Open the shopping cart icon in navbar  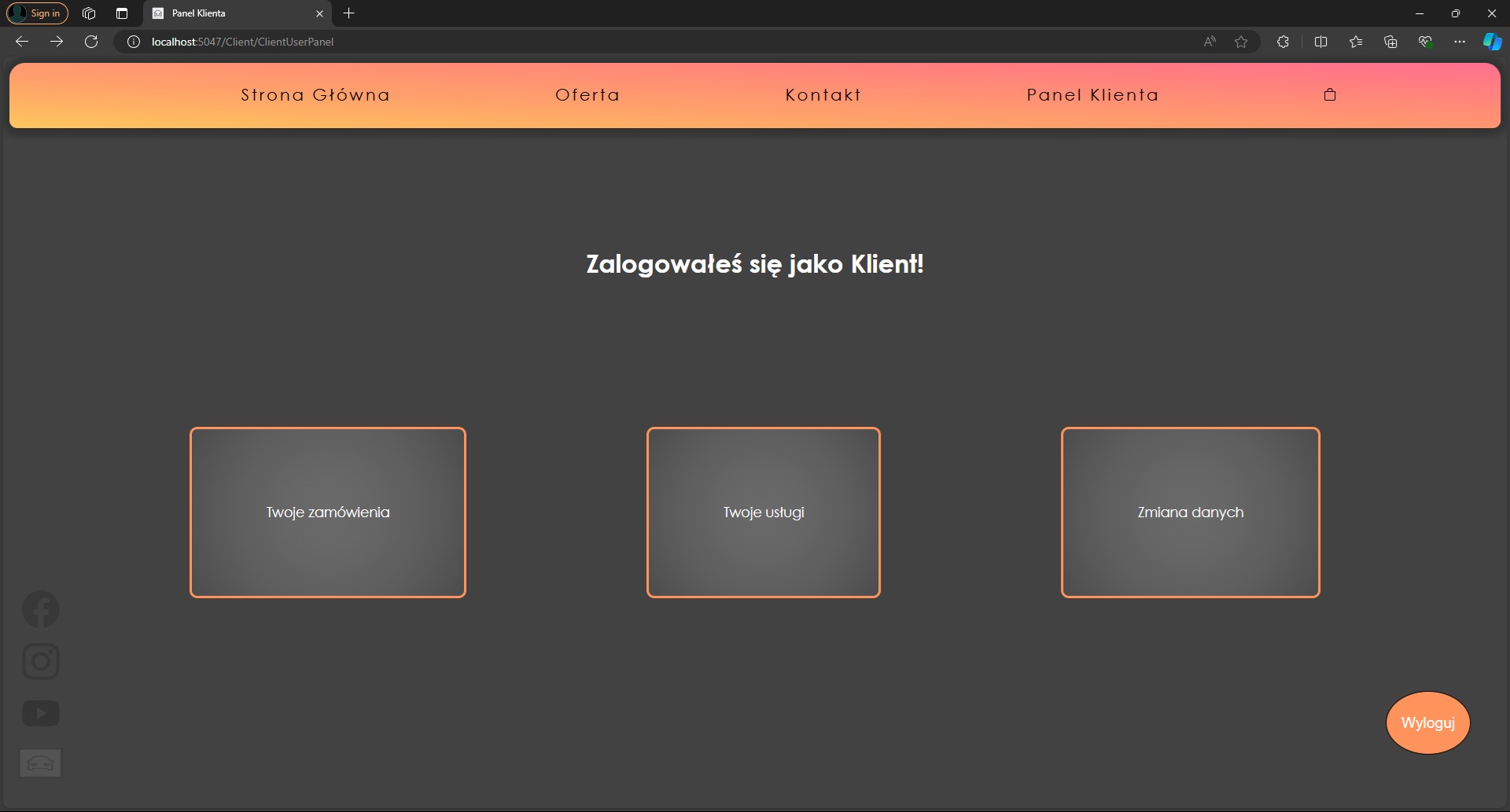point(1330,94)
